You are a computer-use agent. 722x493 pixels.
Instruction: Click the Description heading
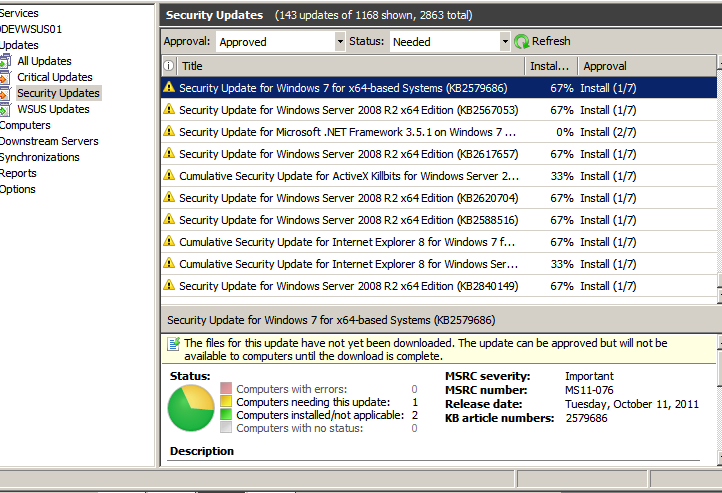[202, 451]
